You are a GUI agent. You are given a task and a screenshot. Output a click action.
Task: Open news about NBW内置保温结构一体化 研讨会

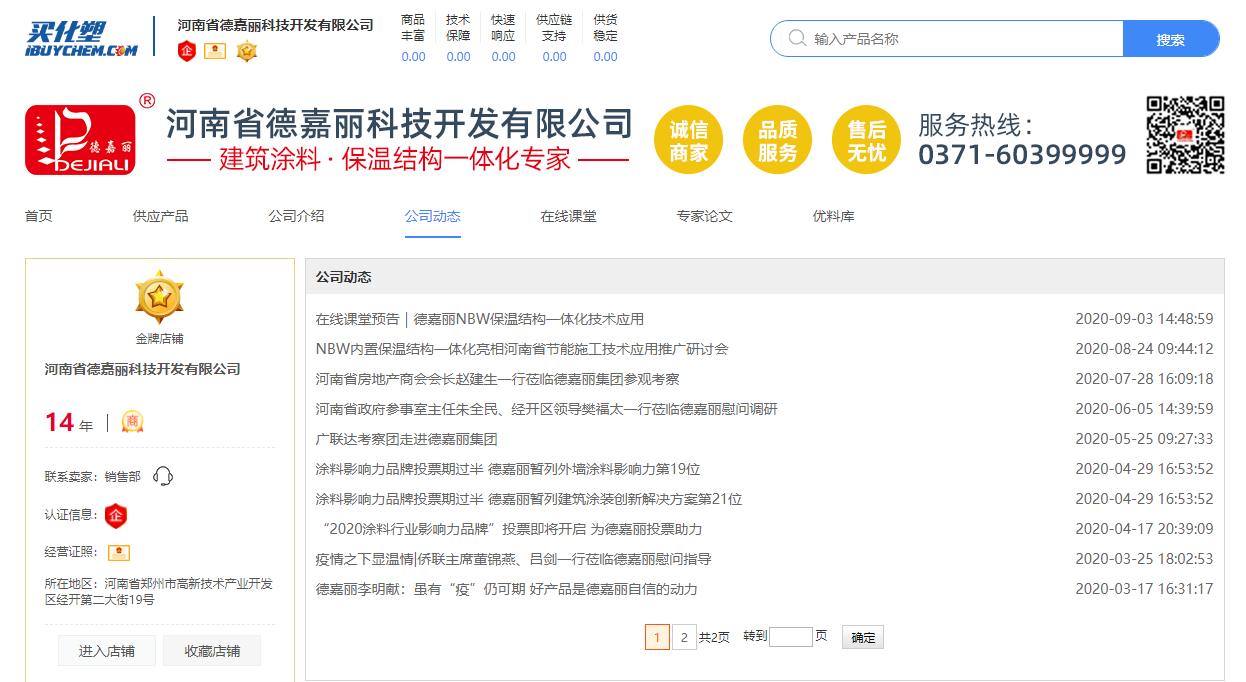tap(522, 349)
